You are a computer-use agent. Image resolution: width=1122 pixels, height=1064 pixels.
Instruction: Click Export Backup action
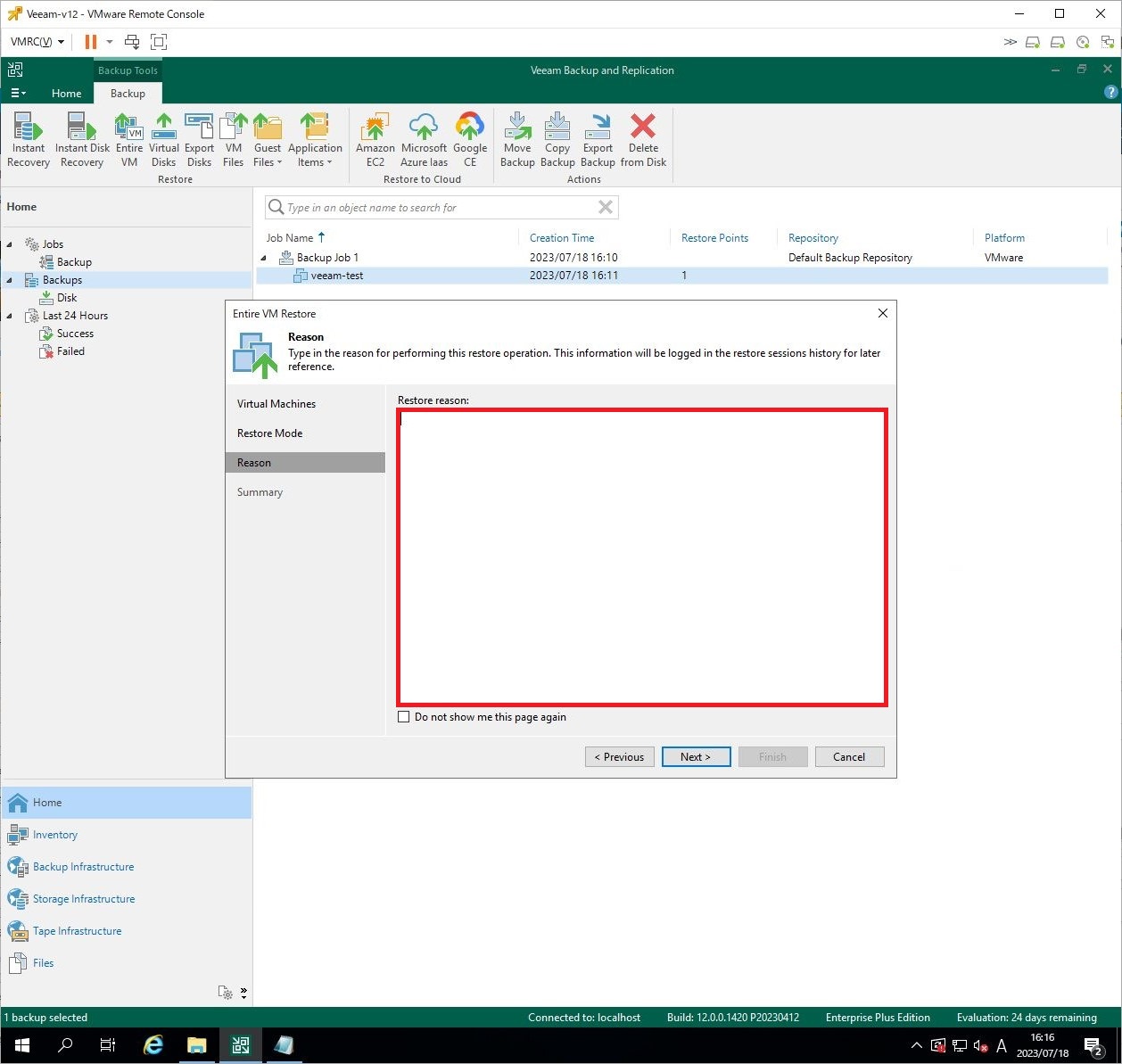pyautogui.click(x=598, y=140)
